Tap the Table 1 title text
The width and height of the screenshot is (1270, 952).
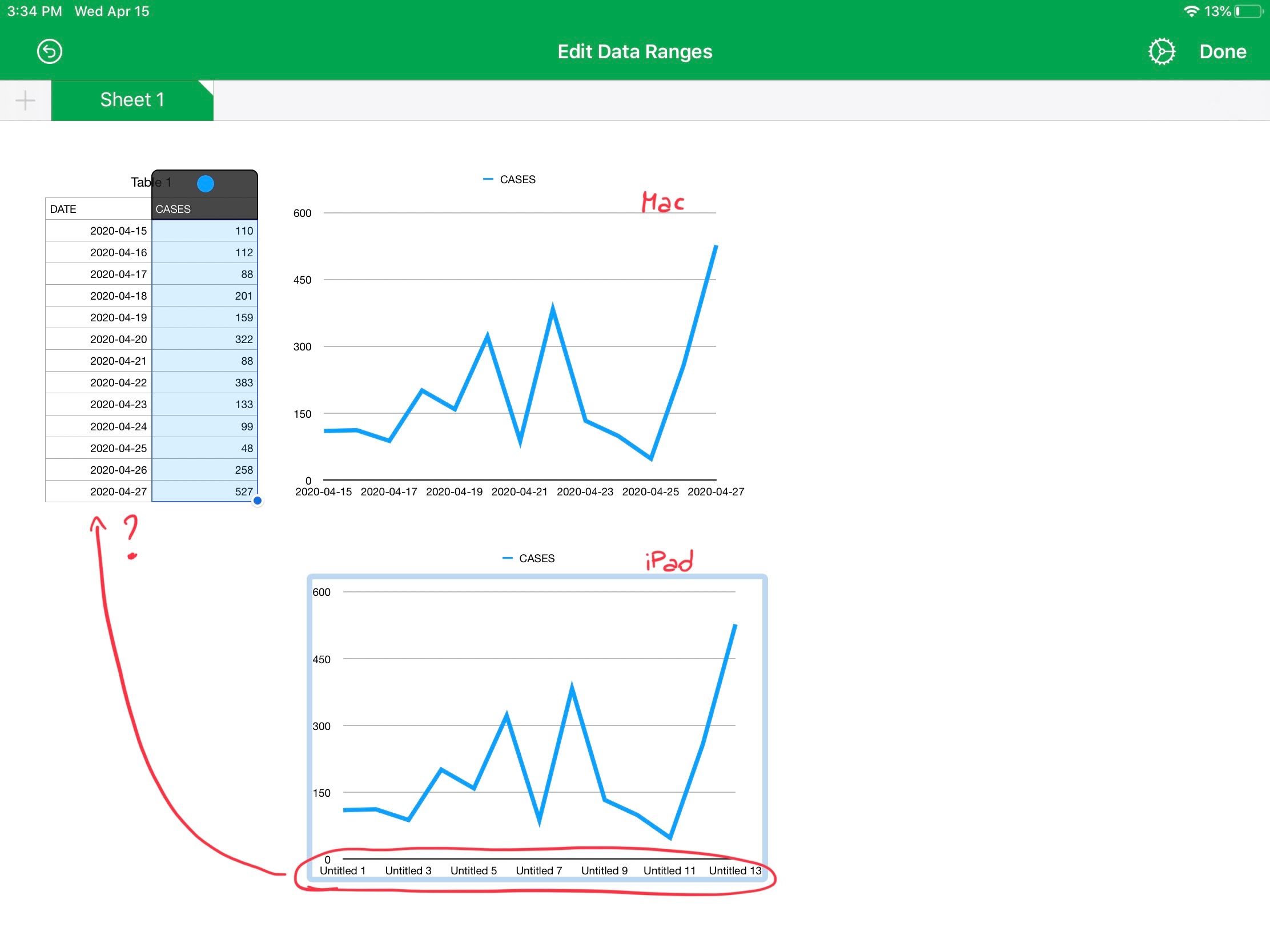144,183
